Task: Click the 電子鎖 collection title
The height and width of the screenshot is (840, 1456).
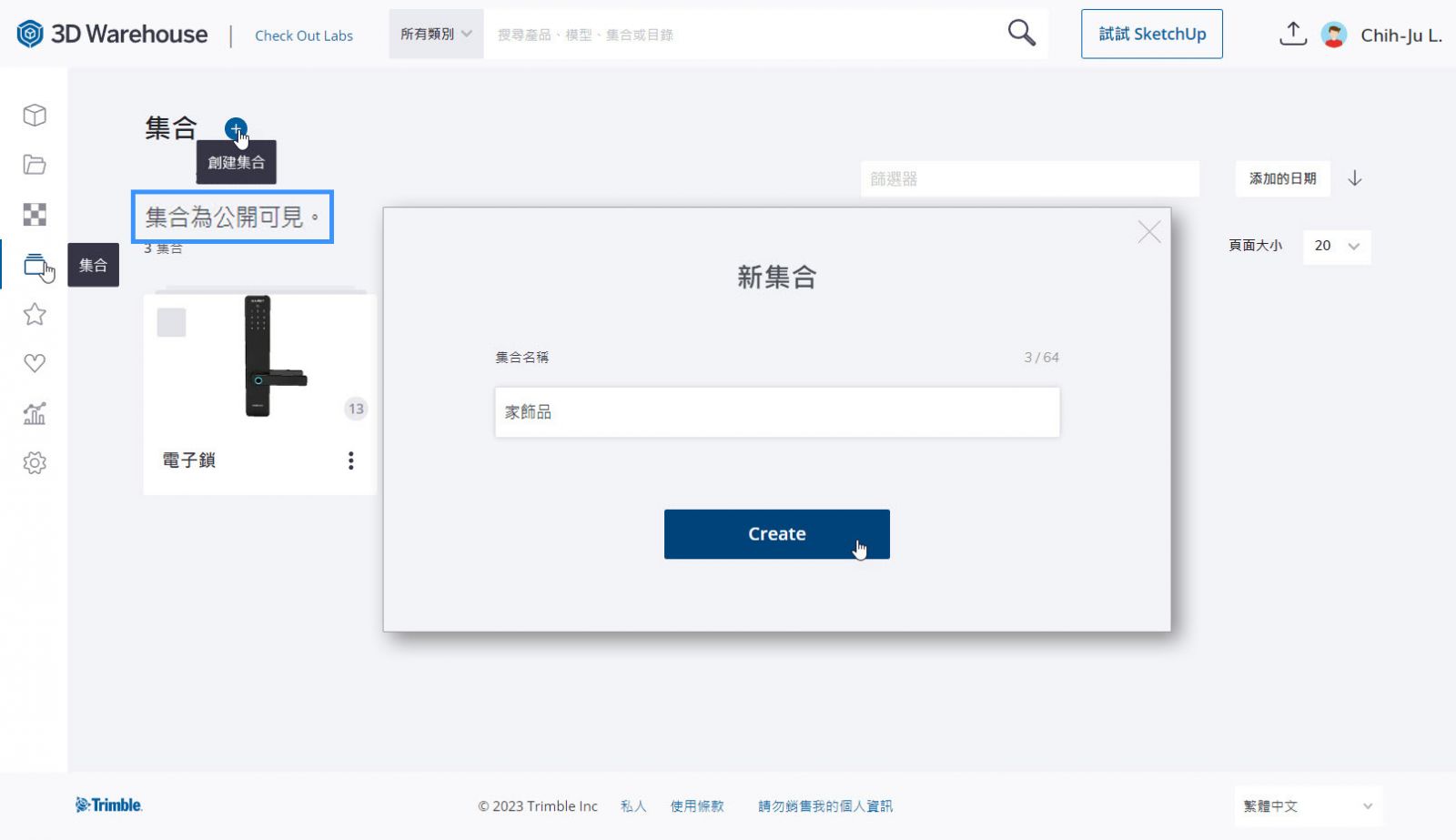Action: click(189, 460)
